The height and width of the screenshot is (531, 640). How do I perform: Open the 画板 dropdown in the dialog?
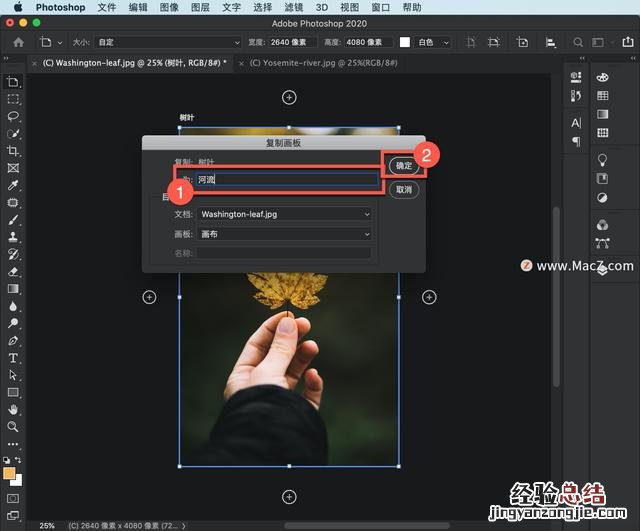pos(284,234)
